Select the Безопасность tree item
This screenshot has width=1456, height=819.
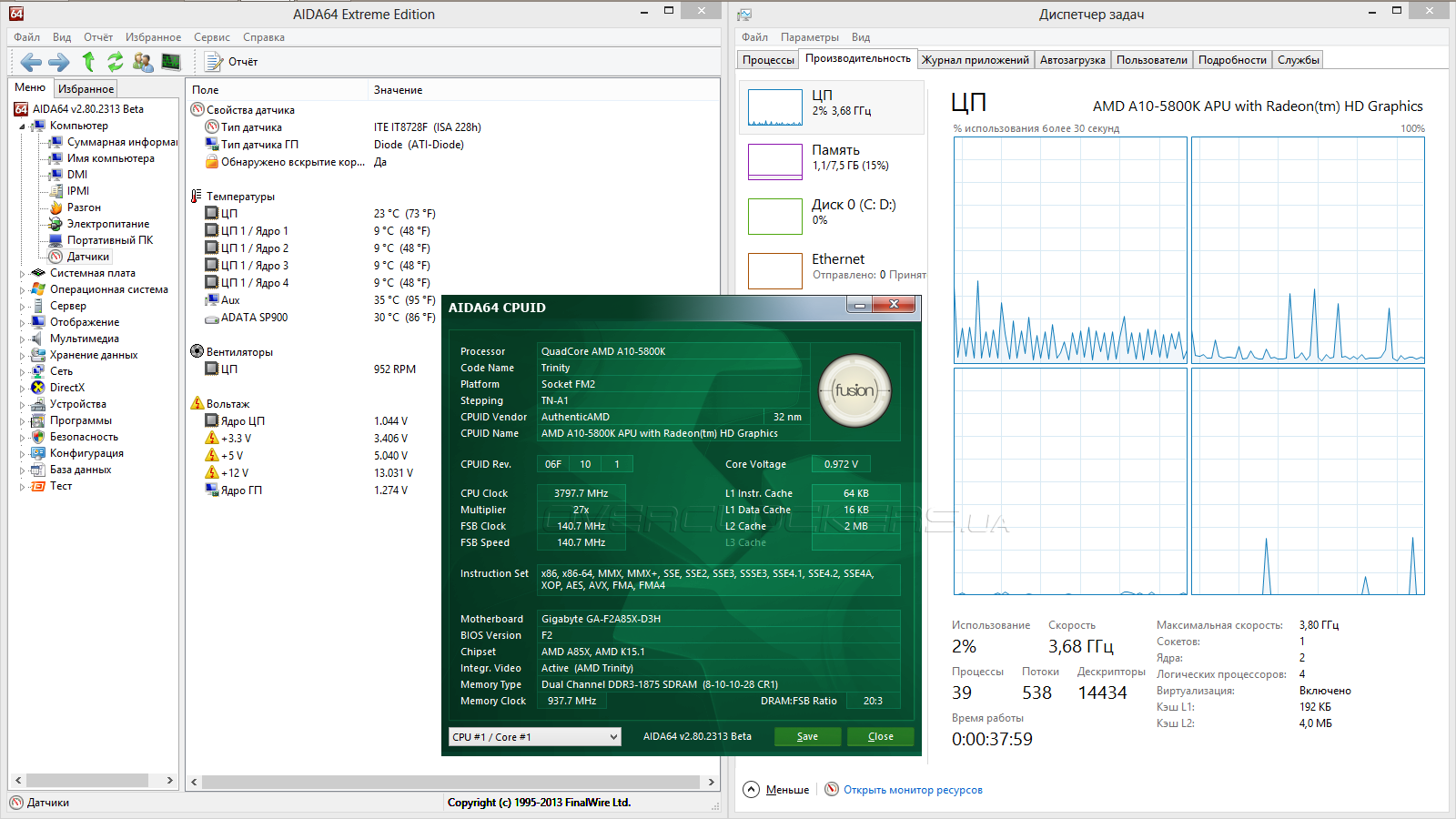(75, 437)
